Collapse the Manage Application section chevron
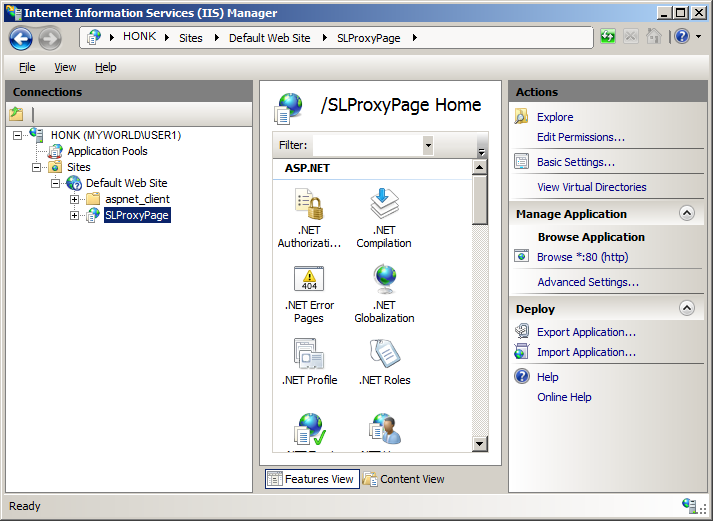Image resolution: width=713 pixels, height=521 pixels. (x=687, y=213)
